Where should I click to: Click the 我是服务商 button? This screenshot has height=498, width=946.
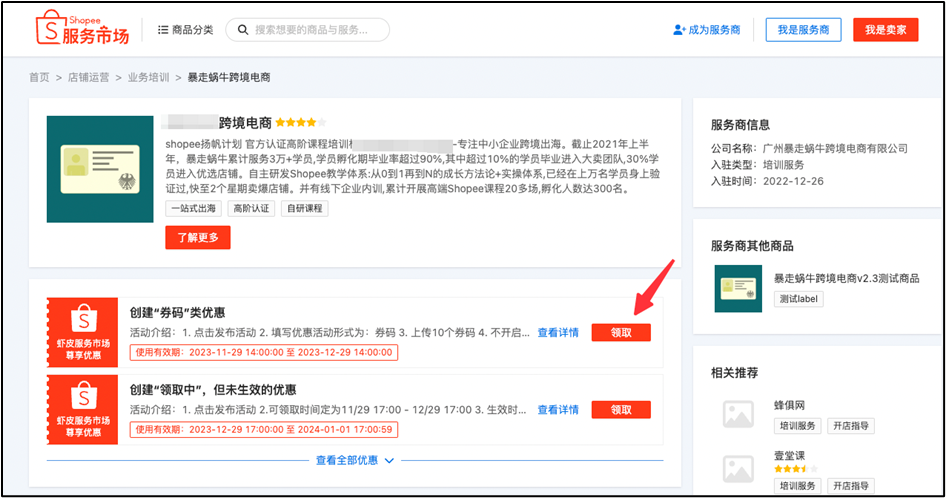click(x=803, y=30)
